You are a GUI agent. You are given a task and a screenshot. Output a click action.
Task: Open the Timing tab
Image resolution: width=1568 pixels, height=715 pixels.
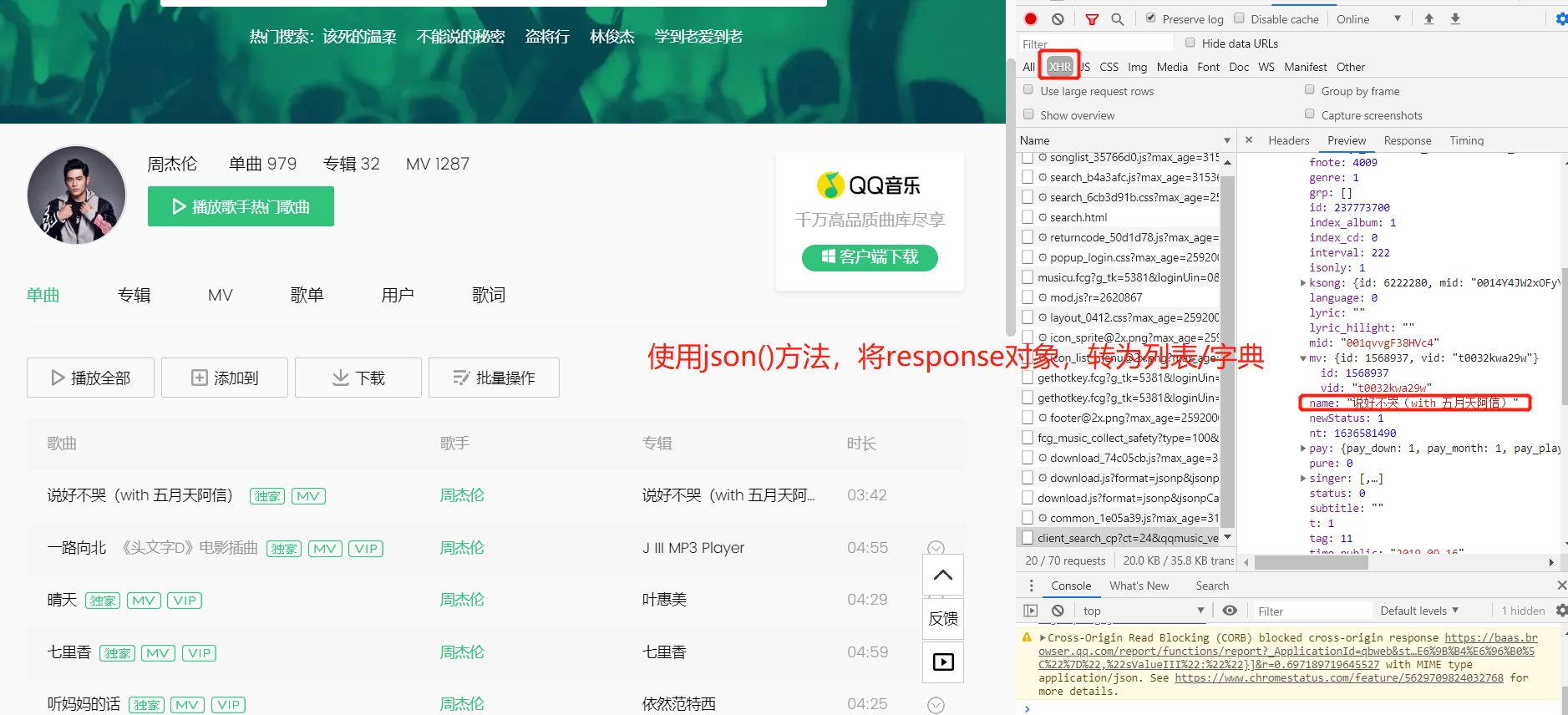click(x=1466, y=140)
